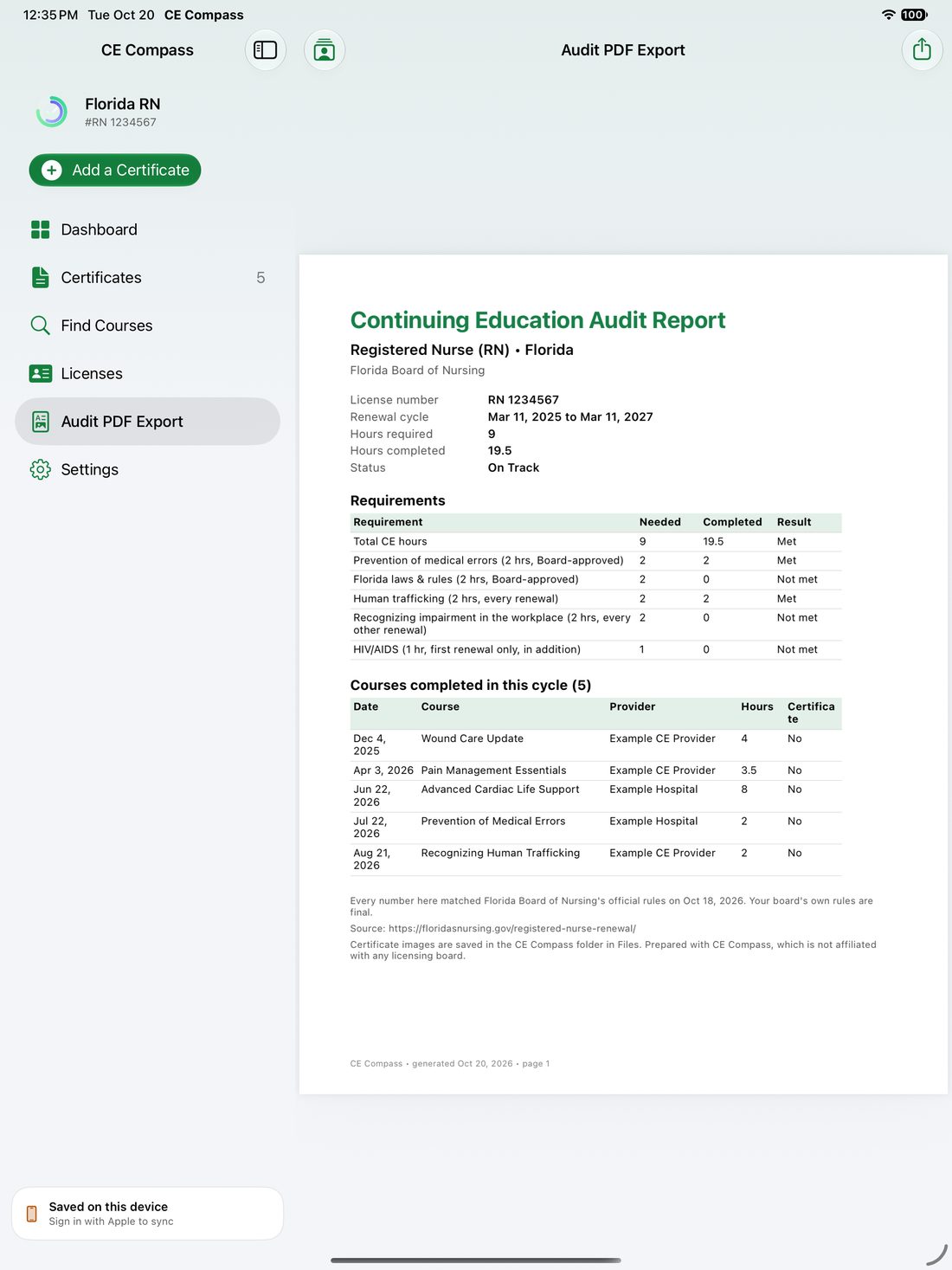Click the Wi-Fi status icon
952x1270 pixels.
coord(888,15)
